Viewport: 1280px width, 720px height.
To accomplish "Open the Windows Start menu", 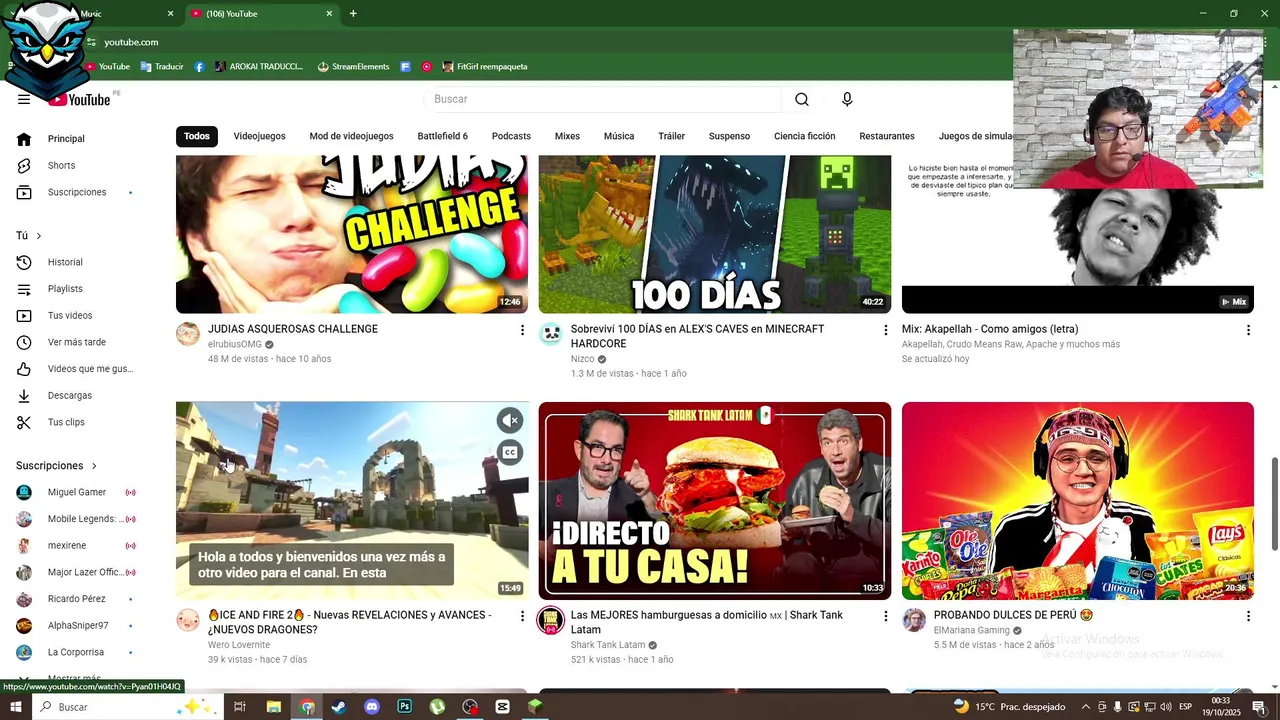I will [x=16, y=707].
